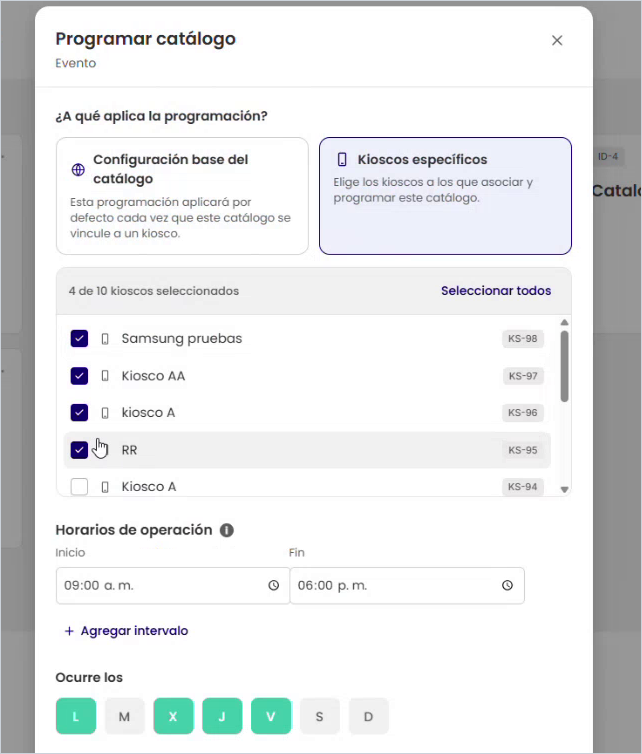Uncheck the Kiosco AA checkbox
Viewport: 642px width, 754px height.
coord(79,376)
